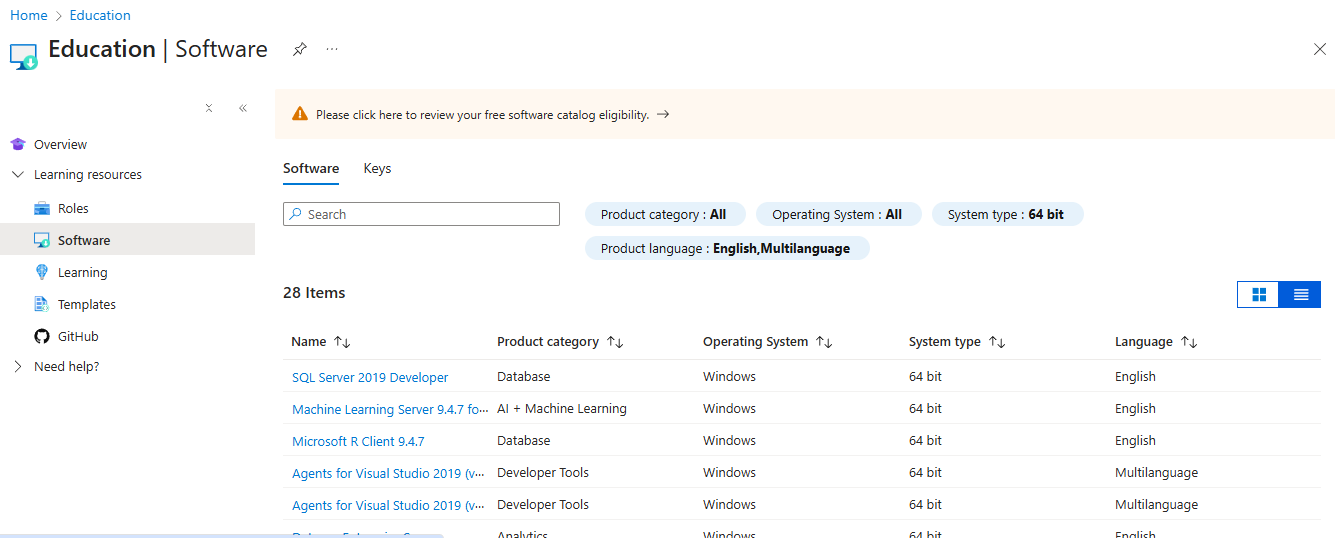Pin the Education Software page
The height and width of the screenshot is (538, 1335).
click(x=299, y=49)
